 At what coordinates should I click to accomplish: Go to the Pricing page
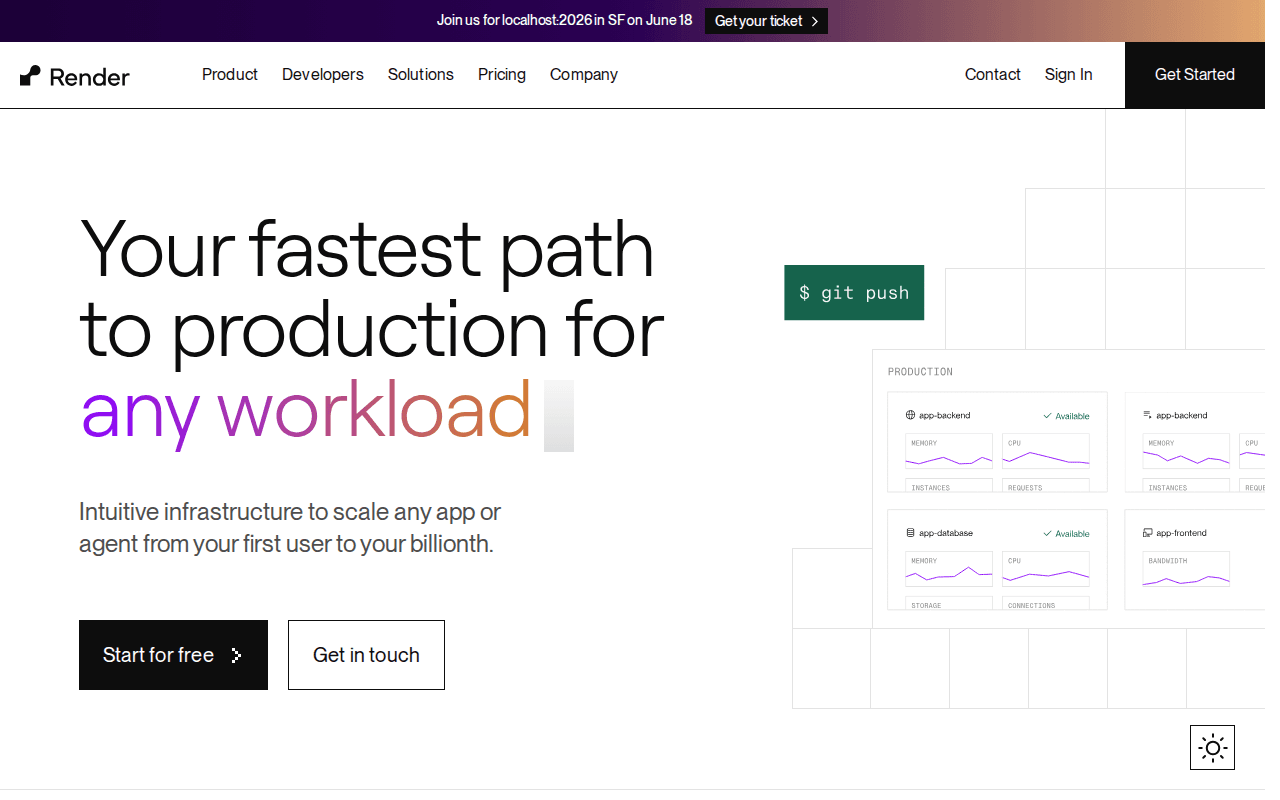coord(502,75)
